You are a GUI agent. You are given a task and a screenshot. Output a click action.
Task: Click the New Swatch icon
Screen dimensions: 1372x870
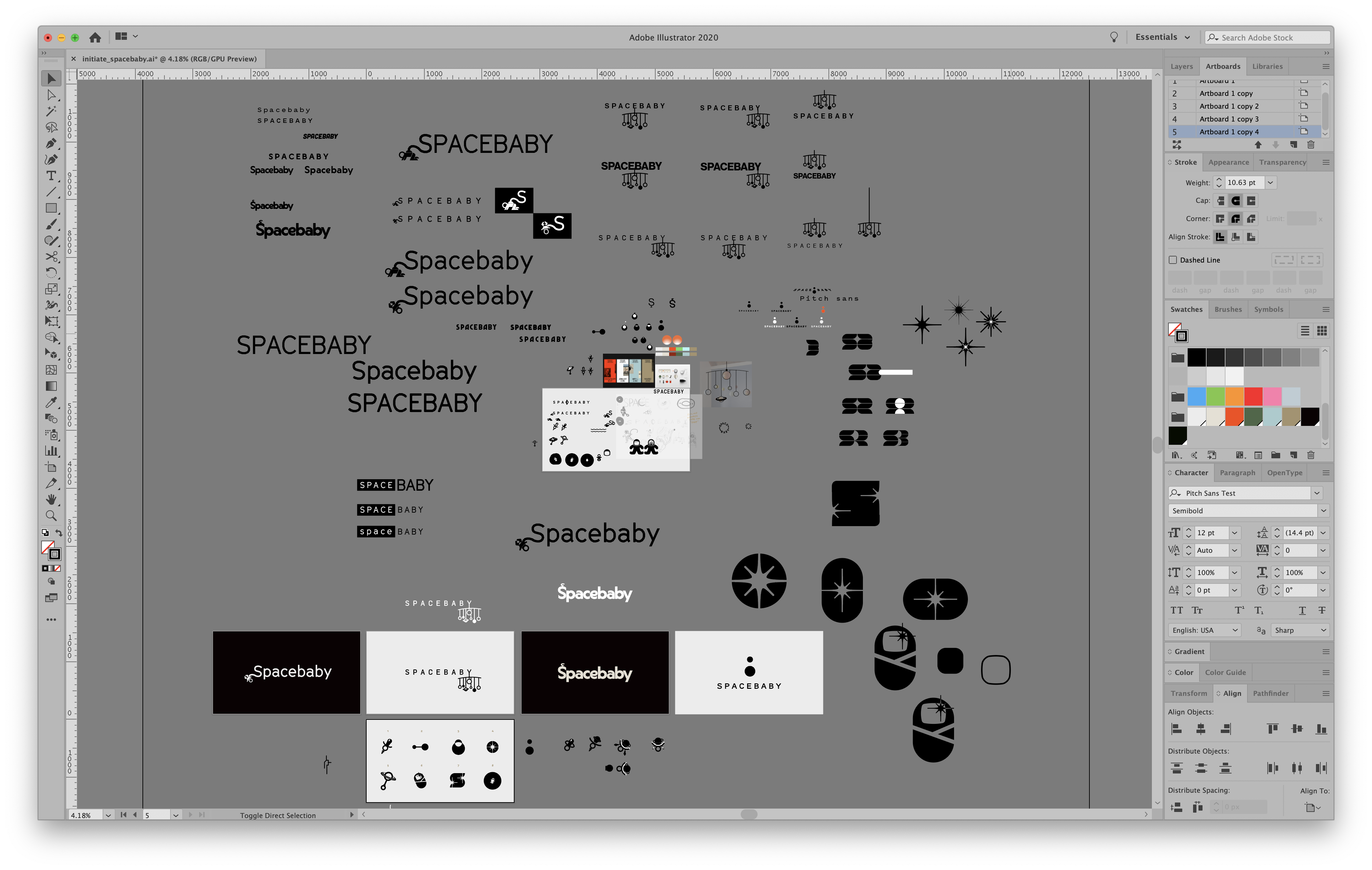(x=1293, y=455)
